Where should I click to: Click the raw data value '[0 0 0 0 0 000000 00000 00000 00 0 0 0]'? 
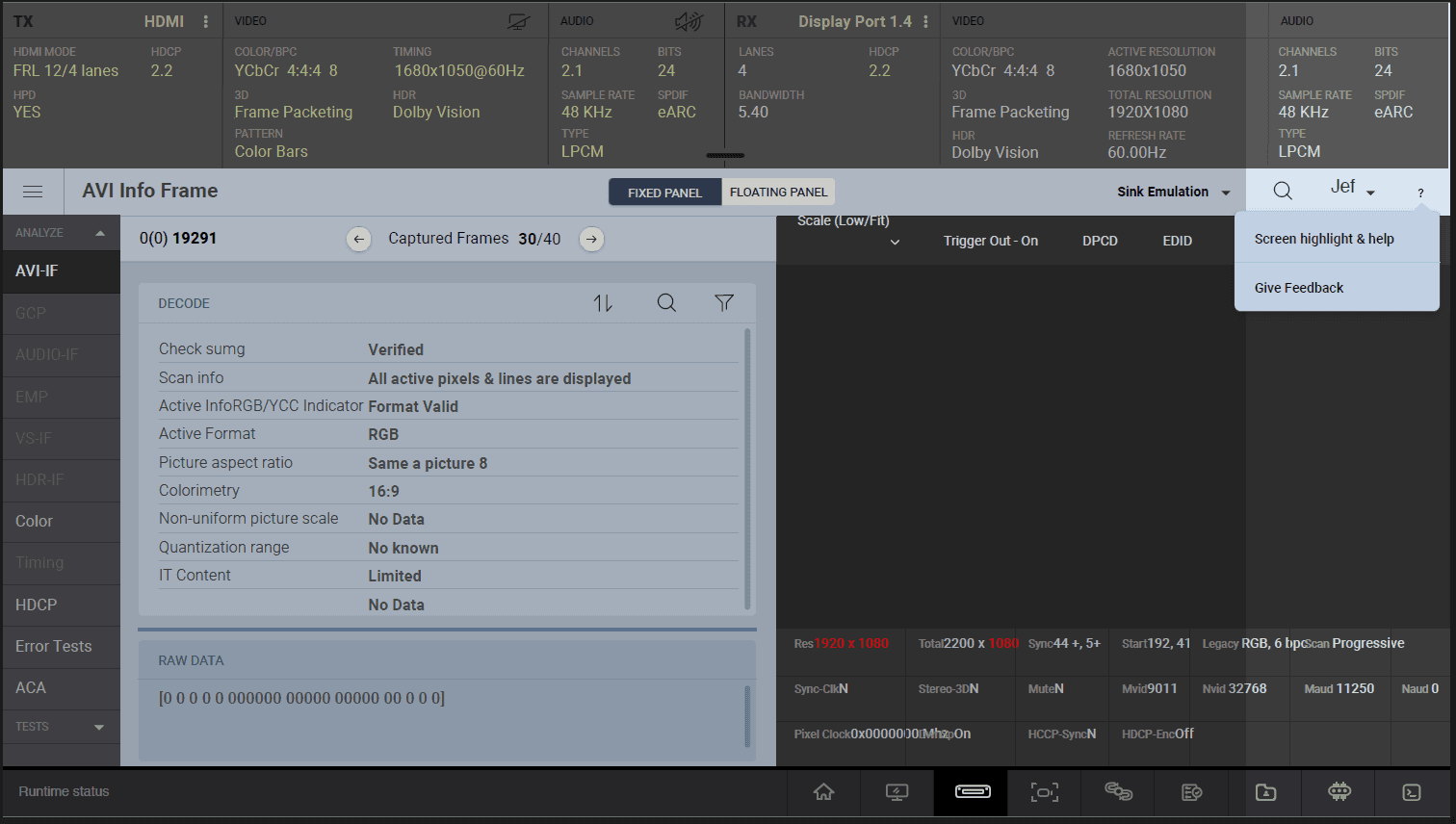click(301, 698)
